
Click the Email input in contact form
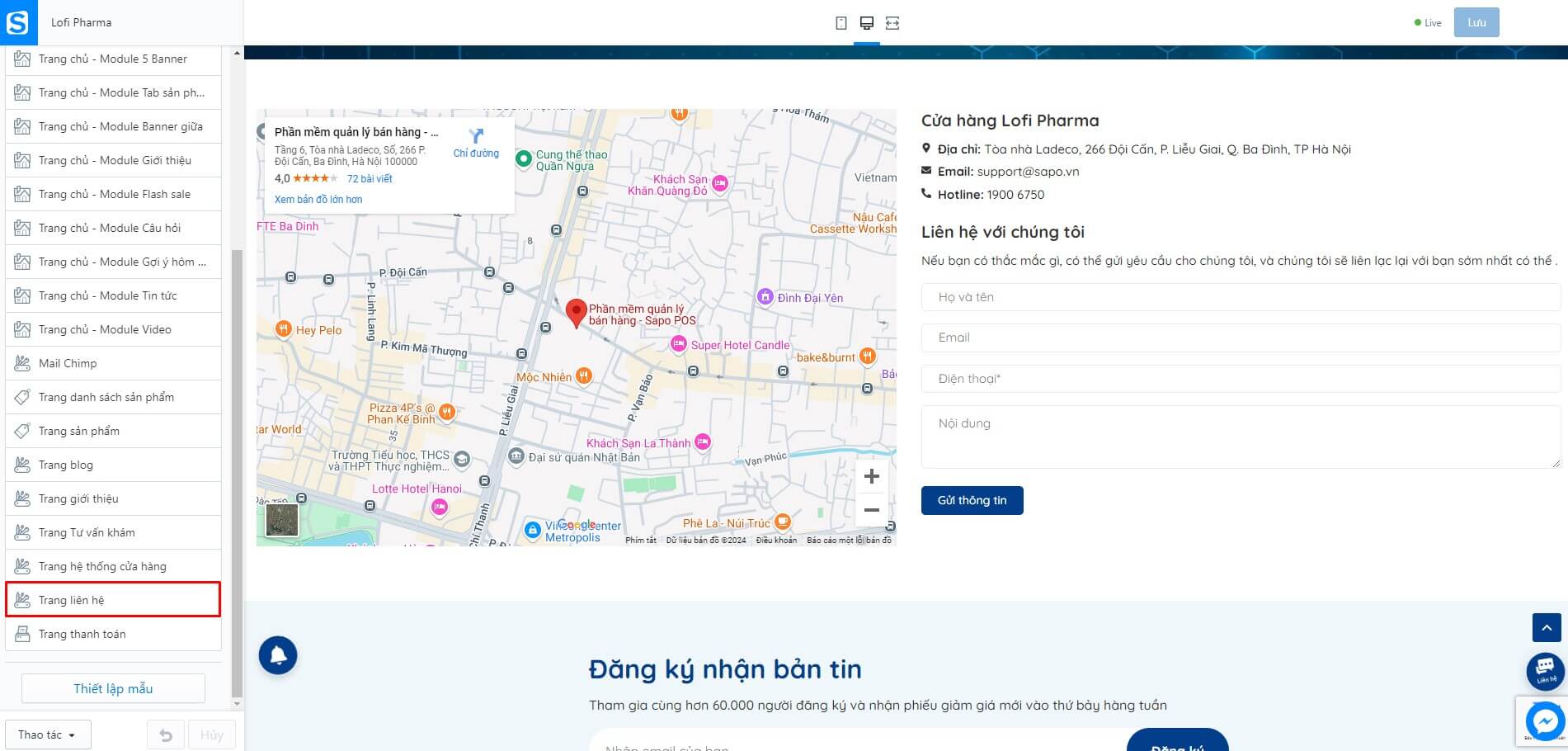1241,338
